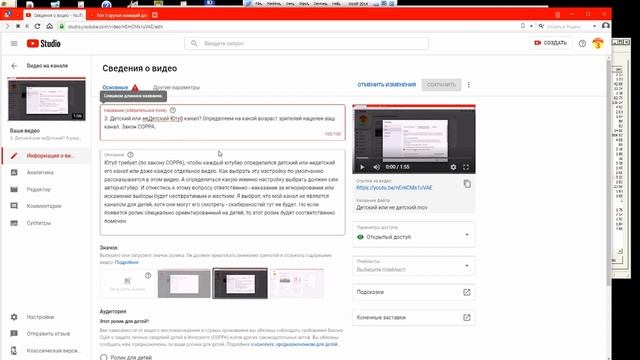Open the account avatar menu

tap(598, 43)
